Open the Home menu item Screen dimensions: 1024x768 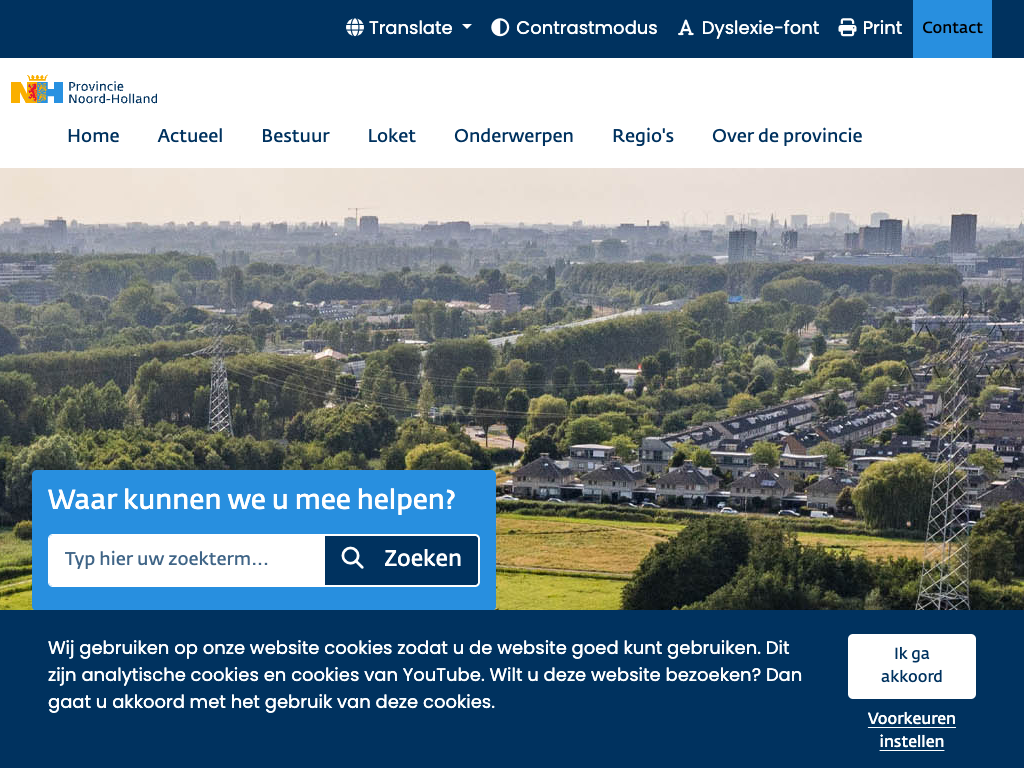click(x=93, y=136)
